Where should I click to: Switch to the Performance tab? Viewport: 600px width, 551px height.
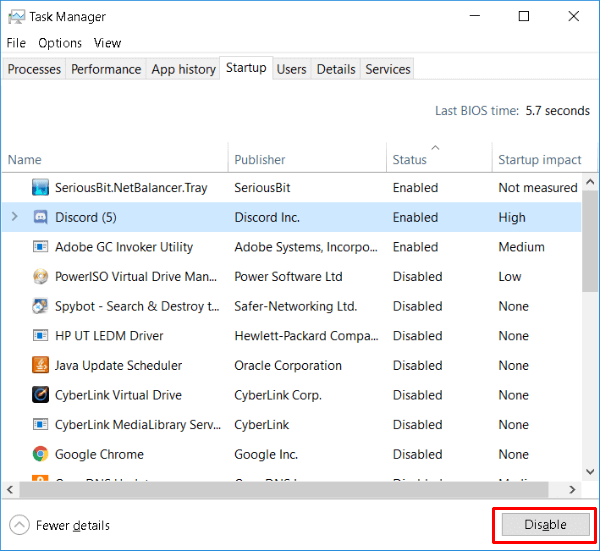click(106, 69)
